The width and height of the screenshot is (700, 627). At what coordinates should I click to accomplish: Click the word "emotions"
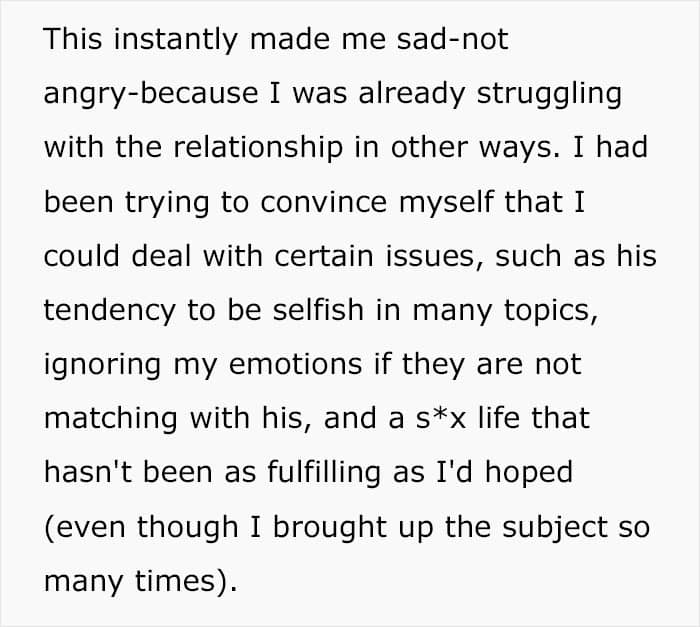coord(295,364)
